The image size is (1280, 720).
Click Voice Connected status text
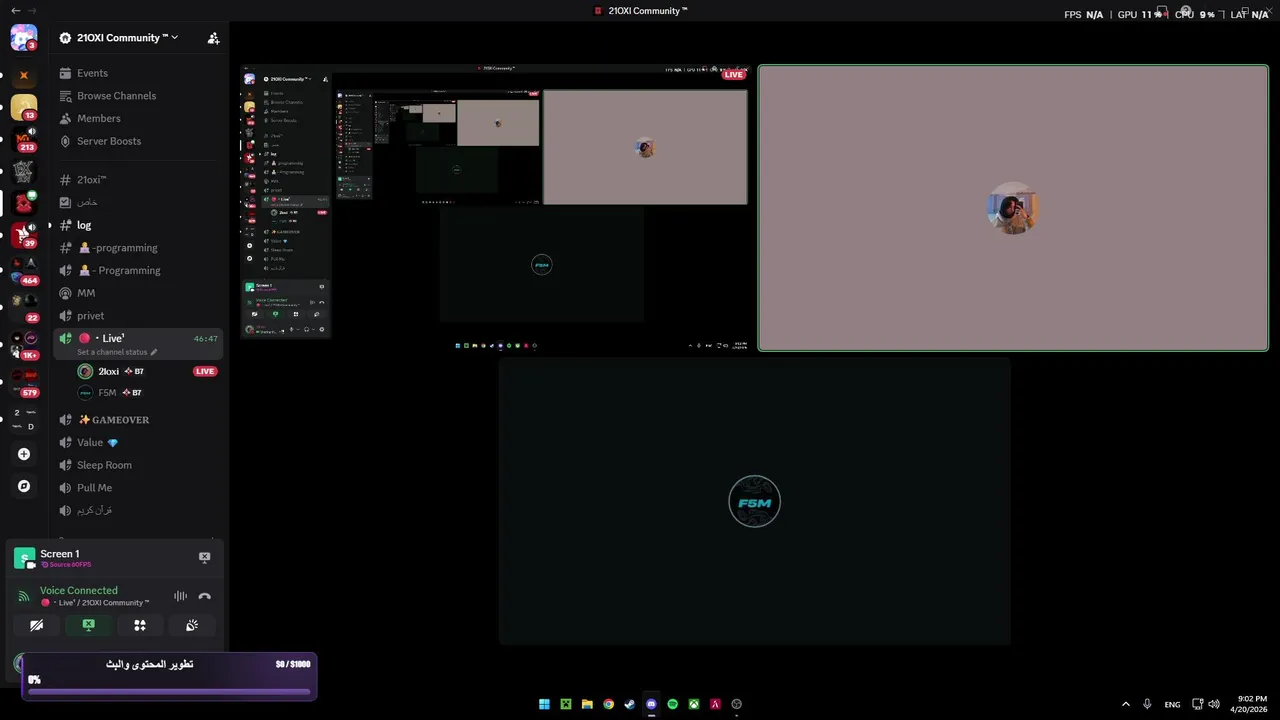click(79, 590)
